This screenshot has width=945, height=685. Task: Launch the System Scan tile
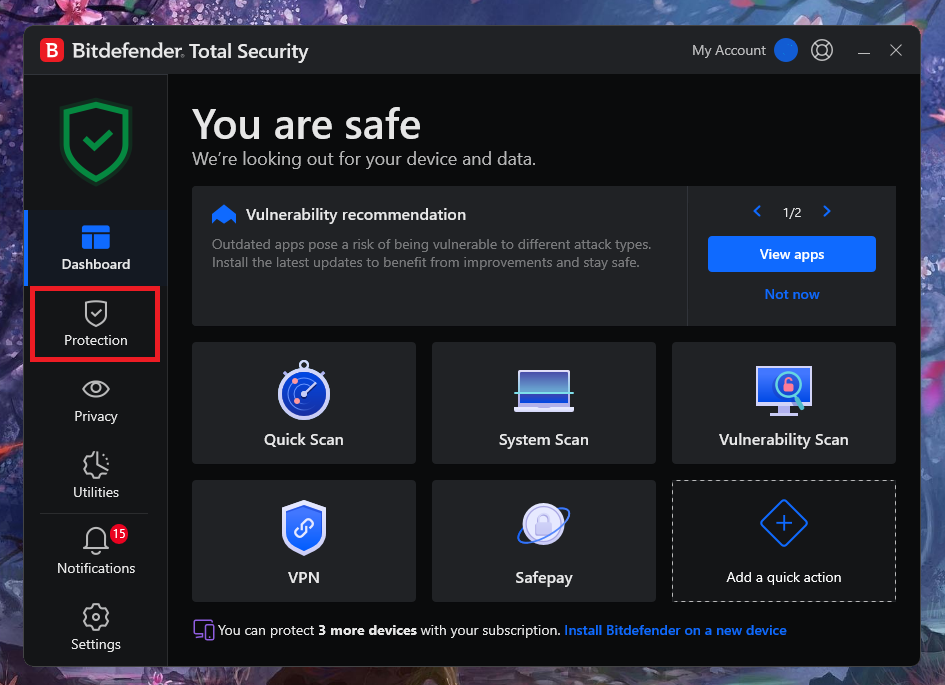point(544,403)
